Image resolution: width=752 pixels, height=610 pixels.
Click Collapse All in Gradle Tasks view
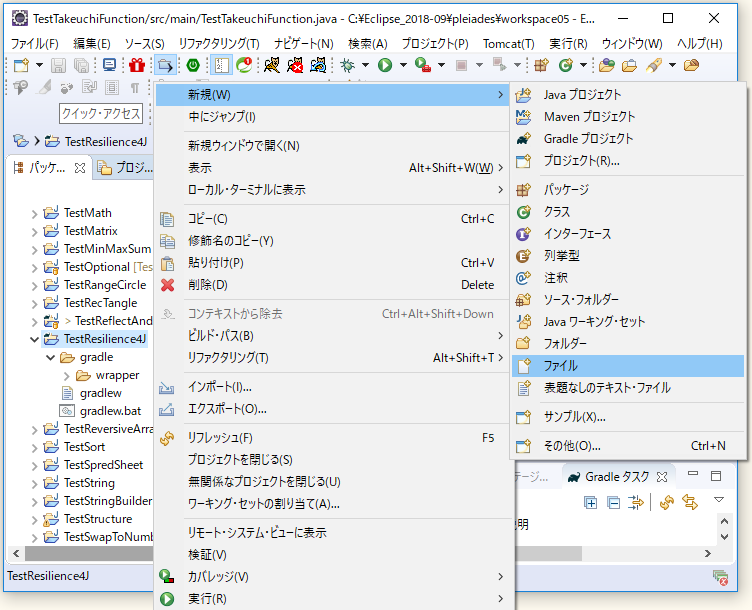coord(613,503)
